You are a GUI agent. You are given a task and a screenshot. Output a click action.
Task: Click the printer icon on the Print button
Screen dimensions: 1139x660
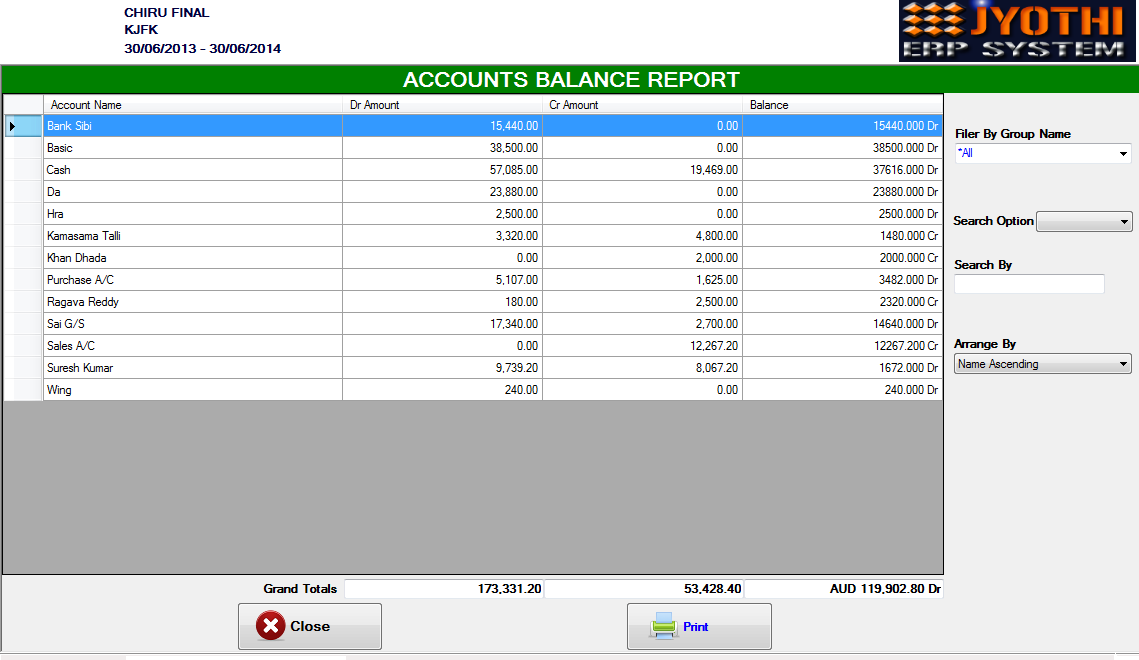663,625
